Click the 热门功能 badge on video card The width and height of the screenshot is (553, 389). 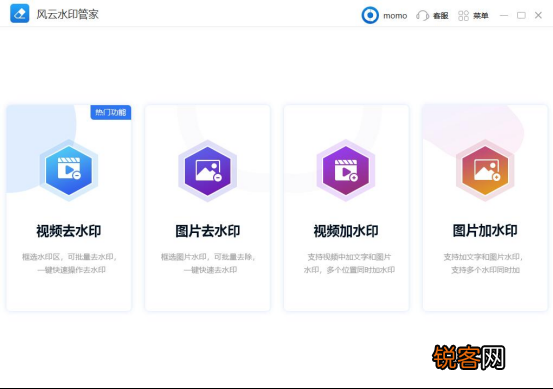pos(111,113)
